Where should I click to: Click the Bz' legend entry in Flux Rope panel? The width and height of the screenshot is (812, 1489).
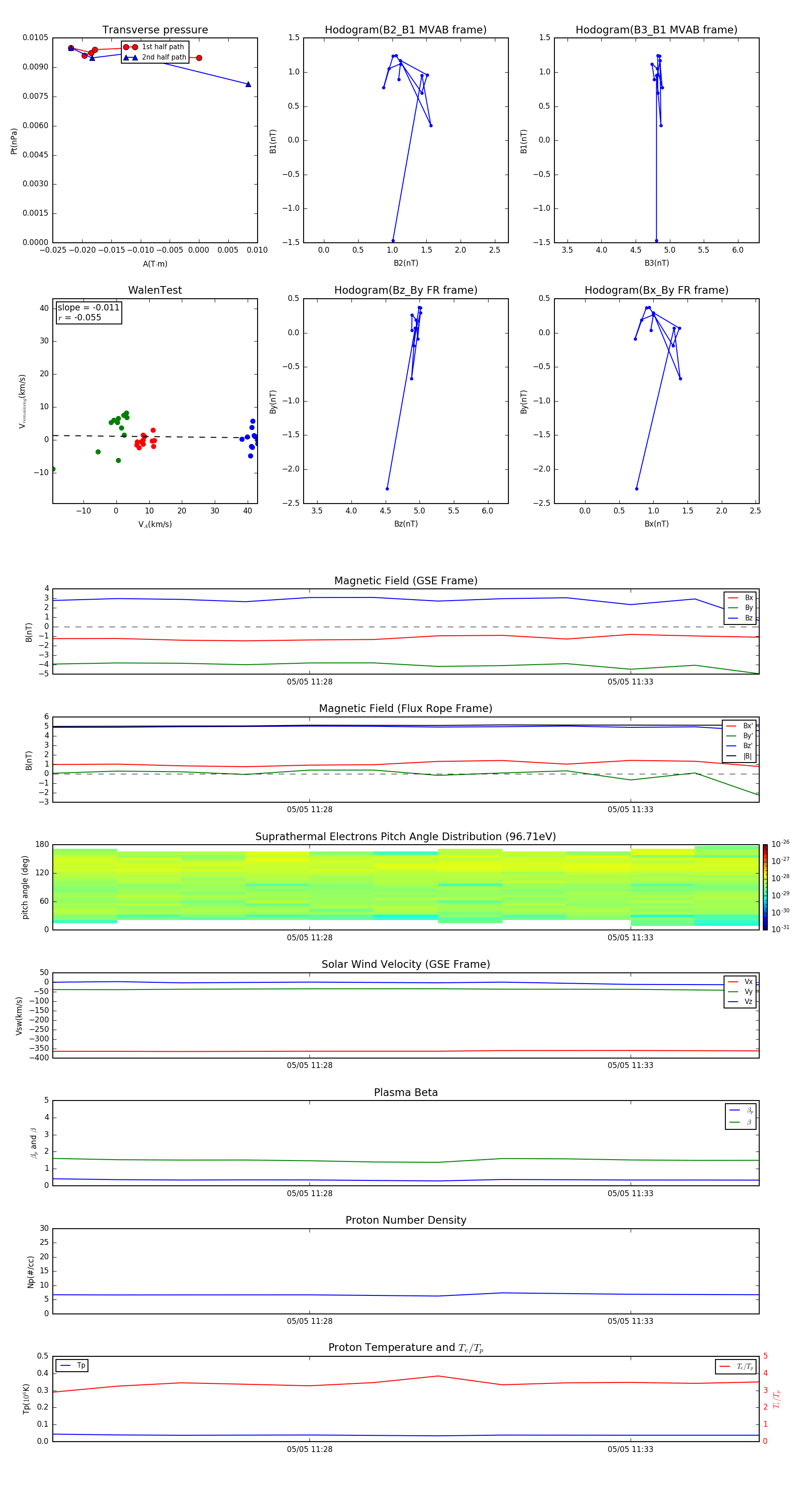740,746
